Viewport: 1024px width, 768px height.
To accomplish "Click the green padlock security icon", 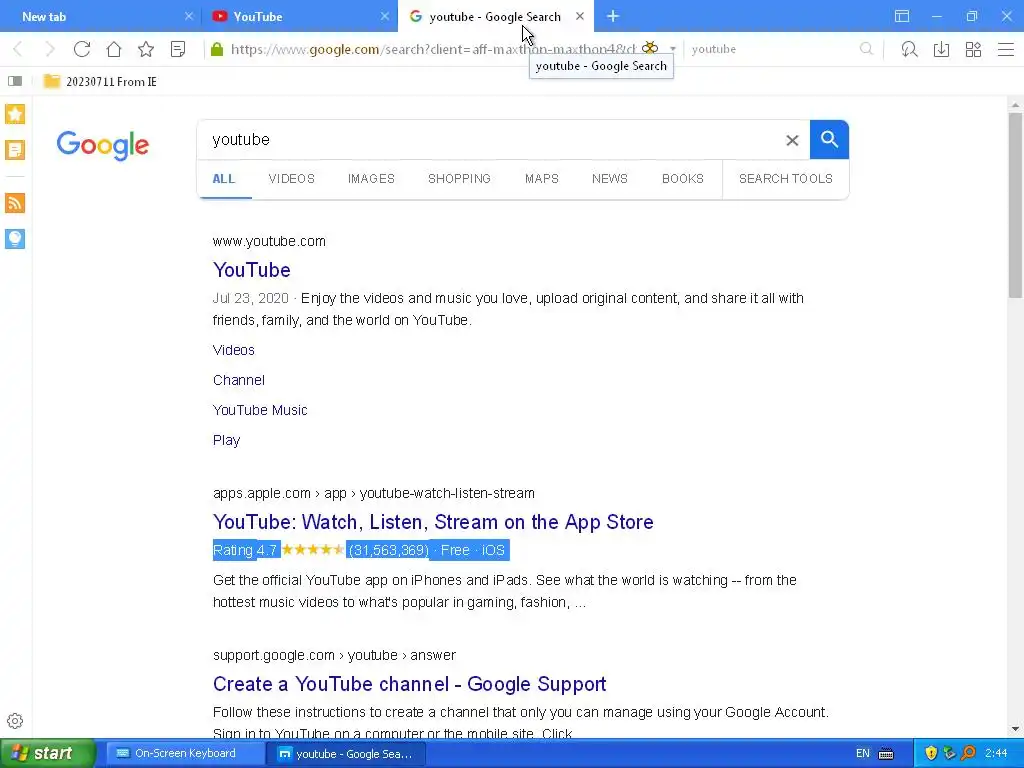I will point(217,49).
